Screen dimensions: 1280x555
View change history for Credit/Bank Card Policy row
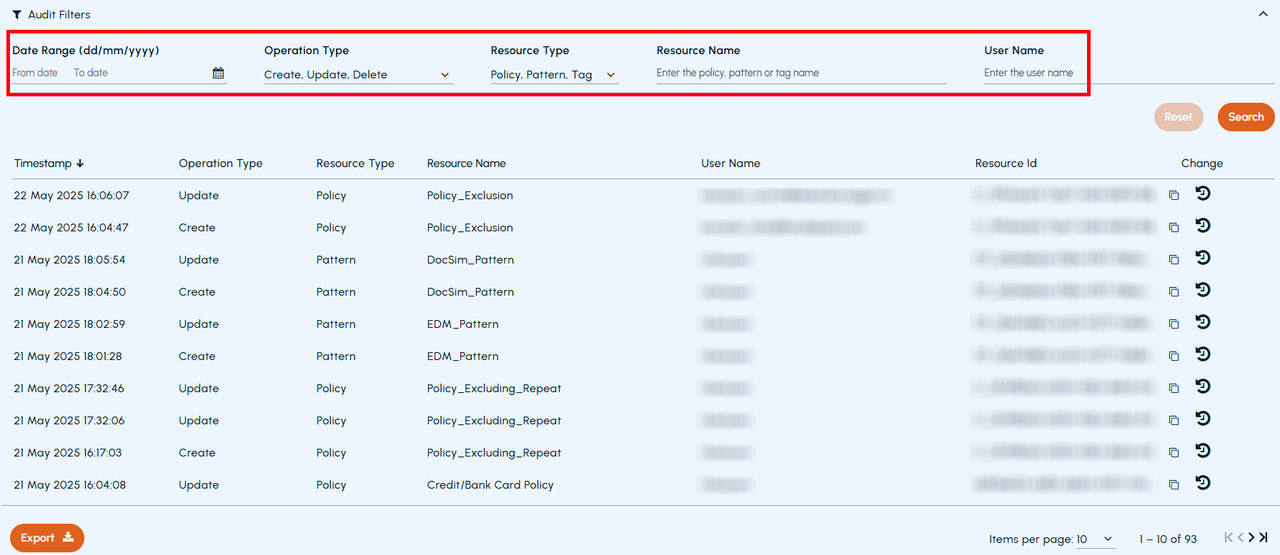[x=1203, y=483]
